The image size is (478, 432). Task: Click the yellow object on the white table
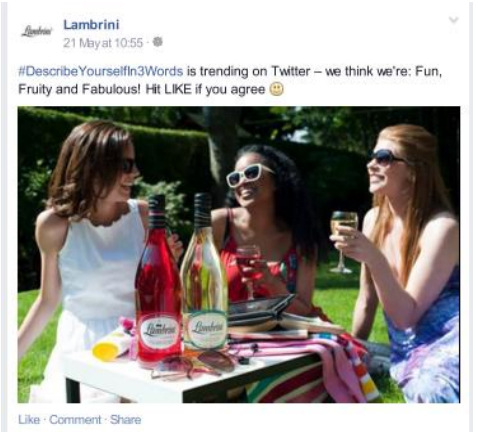(105, 351)
